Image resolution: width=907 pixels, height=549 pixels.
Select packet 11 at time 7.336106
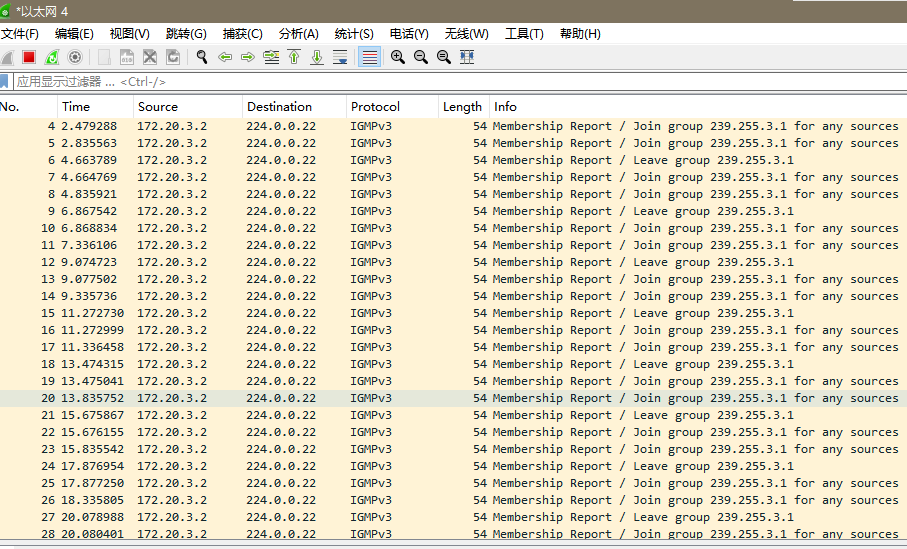(x=454, y=245)
